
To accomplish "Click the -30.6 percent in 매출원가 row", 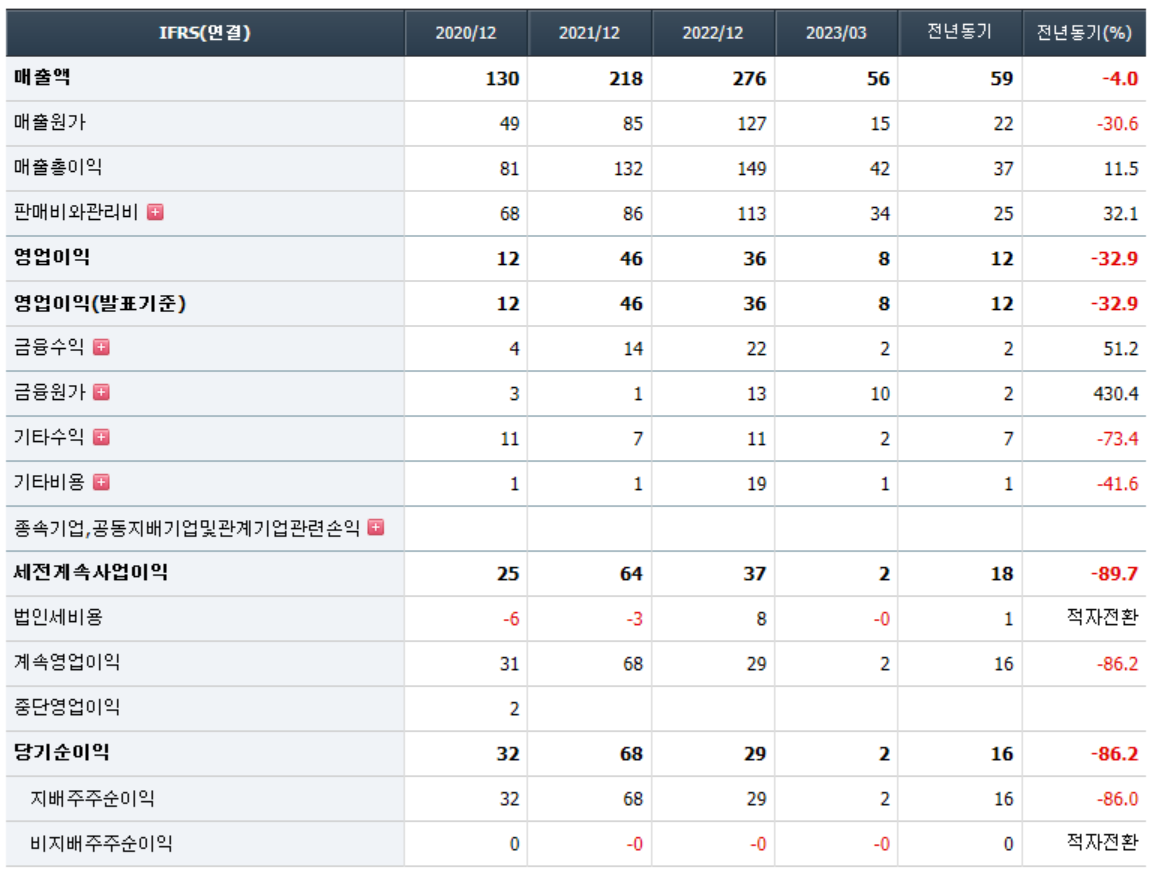I will pos(1117,124).
